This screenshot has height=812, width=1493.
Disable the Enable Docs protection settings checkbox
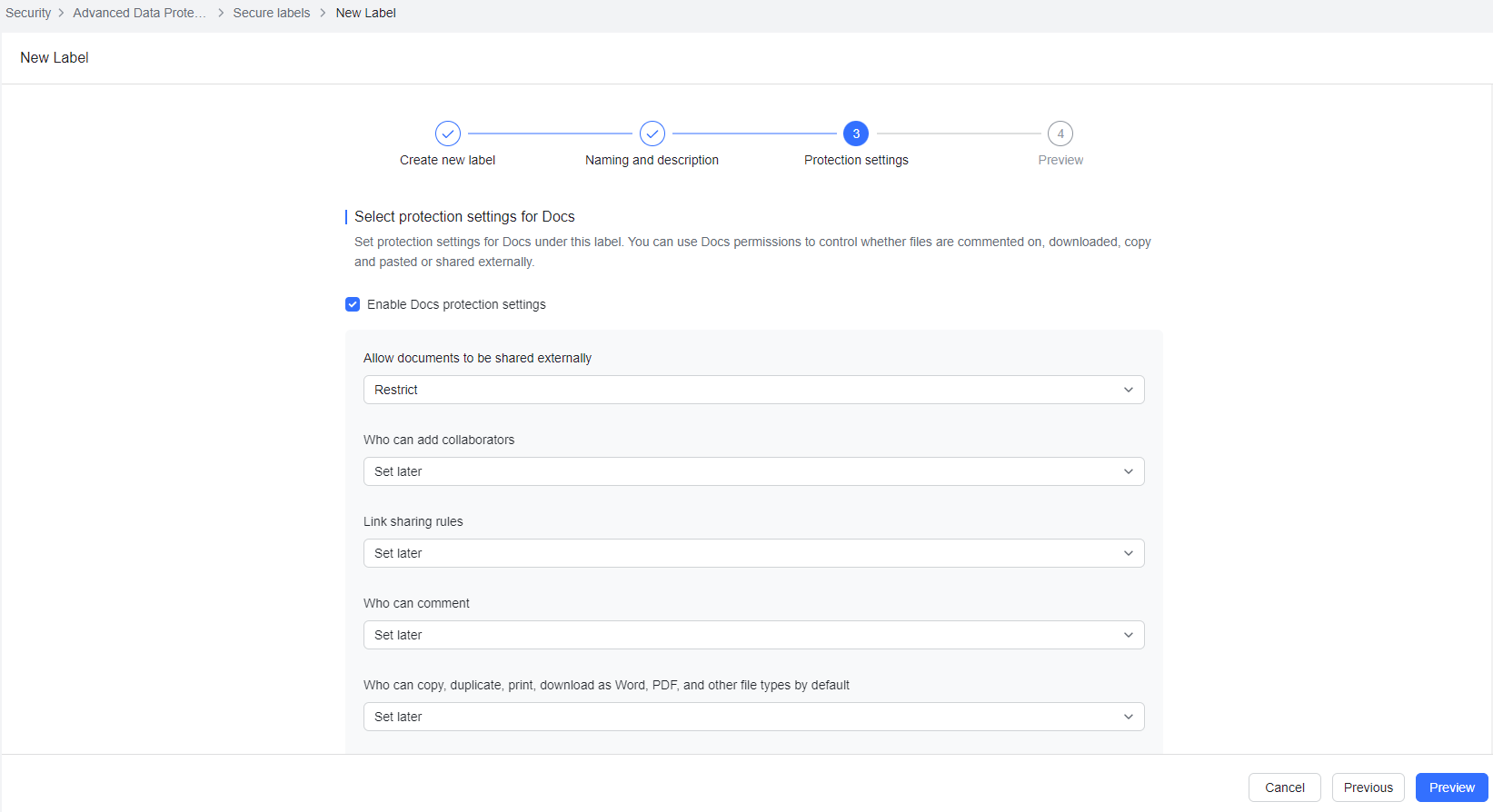click(353, 304)
